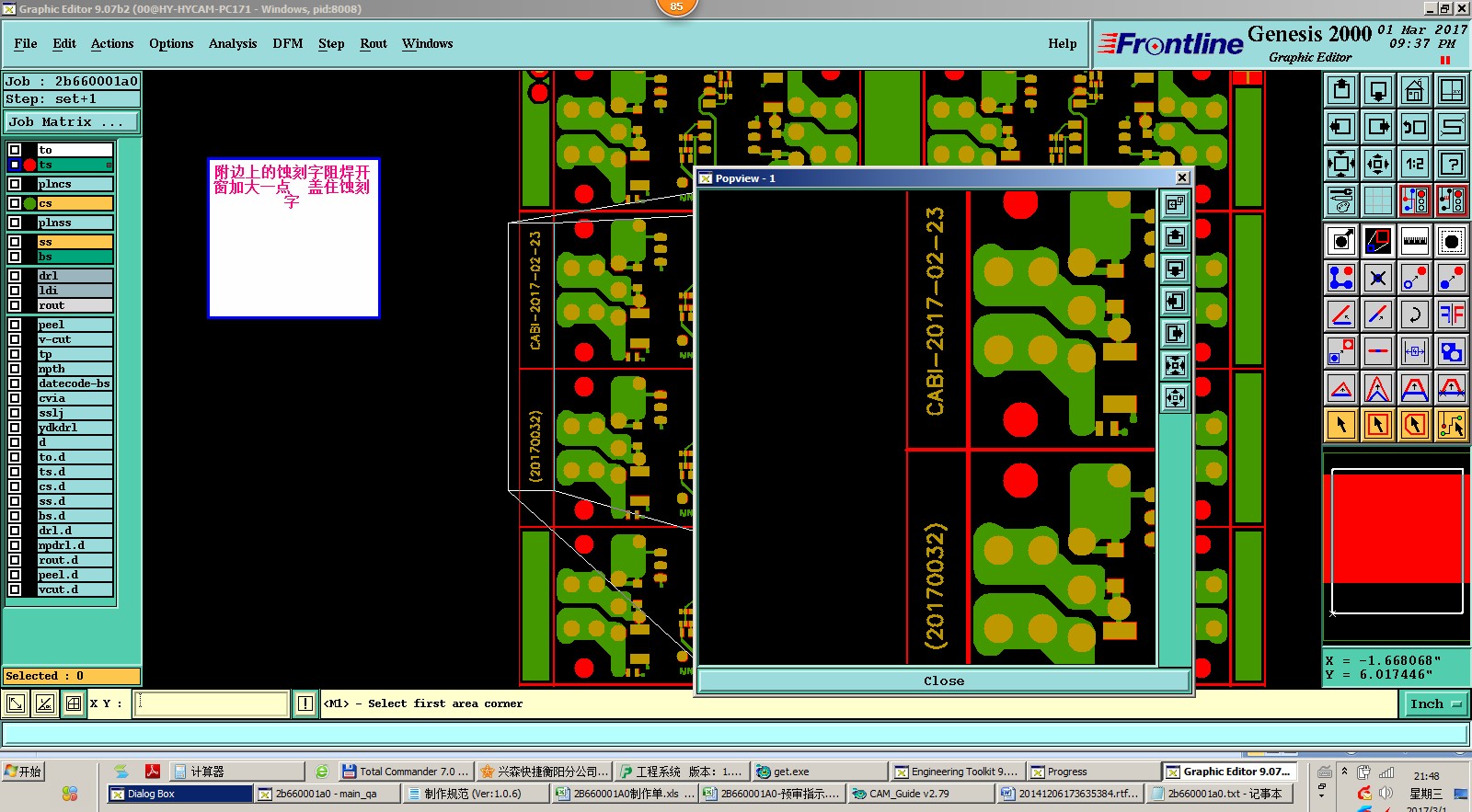Viewport: 1472px width, 812px height.
Task: Open the Help menu
Action: tap(1063, 43)
